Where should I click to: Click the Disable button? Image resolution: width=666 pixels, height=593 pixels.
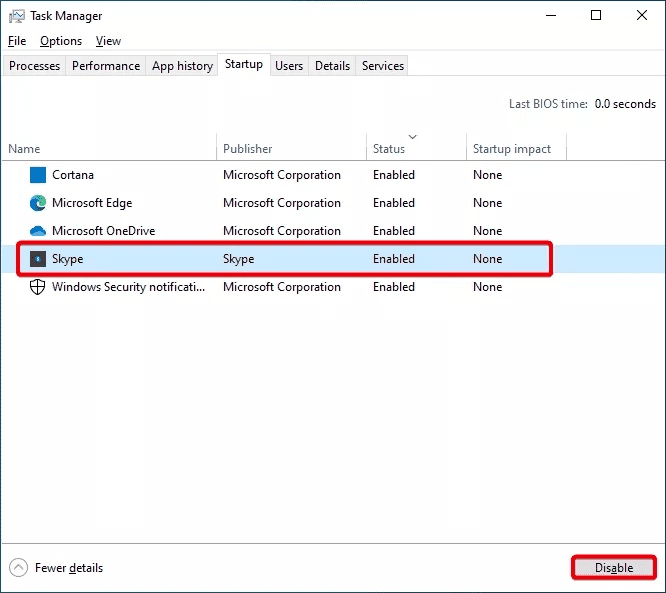click(x=614, y=568)
